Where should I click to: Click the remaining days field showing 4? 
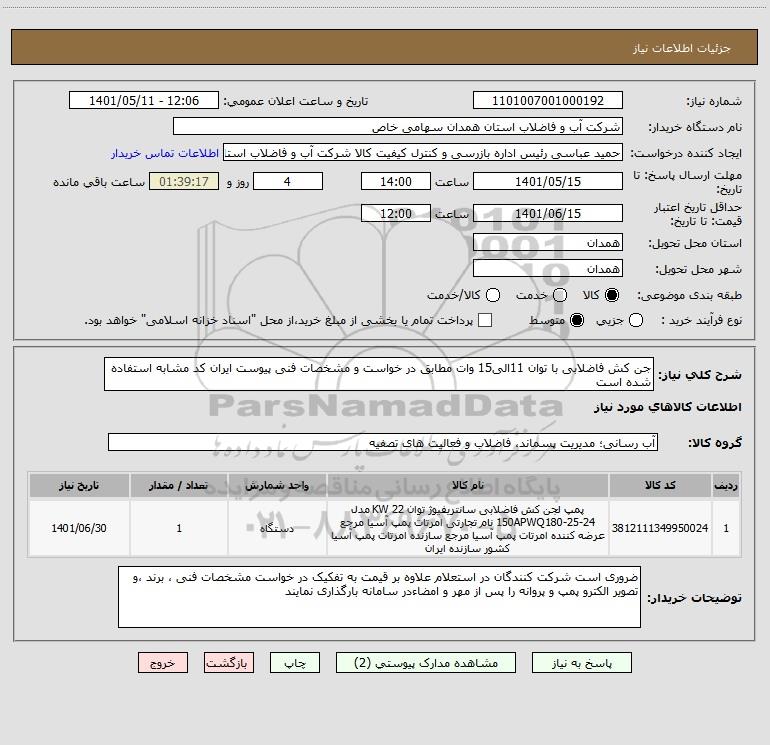coord(288,181)
